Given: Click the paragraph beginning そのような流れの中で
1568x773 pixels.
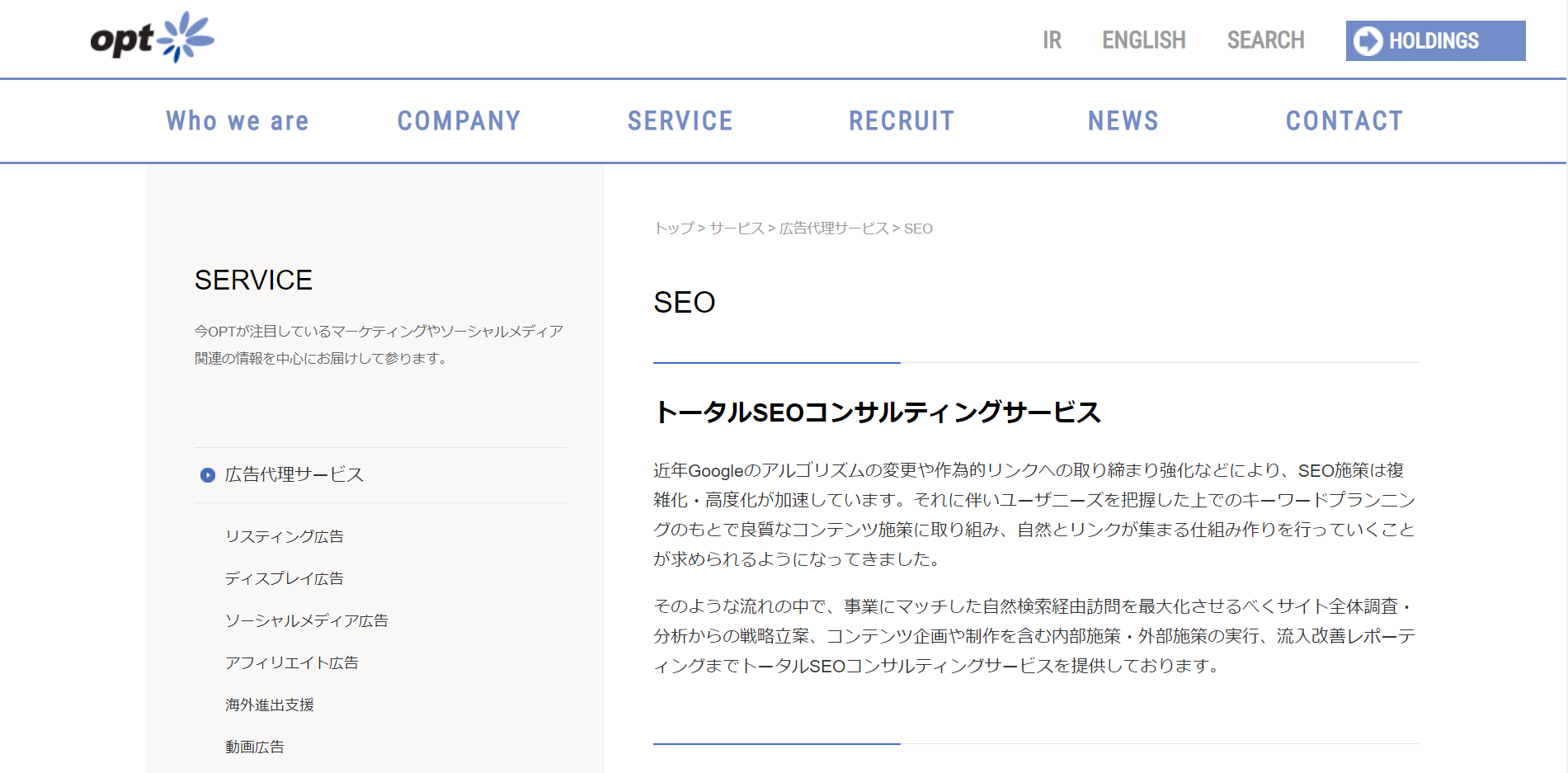Looking at the screenshot, I should point(1035,636).
